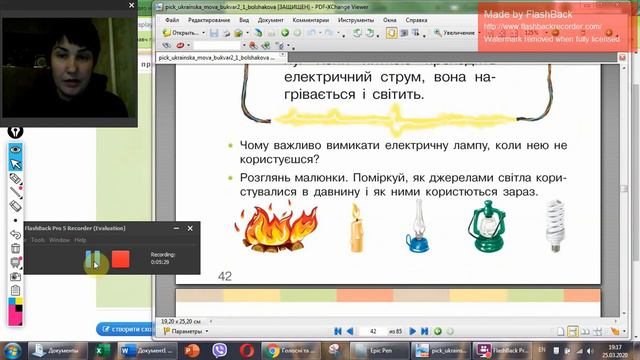Undo the last Epic Pen stroke
Viewport: 640px width, 360px height.
[16, 234]
